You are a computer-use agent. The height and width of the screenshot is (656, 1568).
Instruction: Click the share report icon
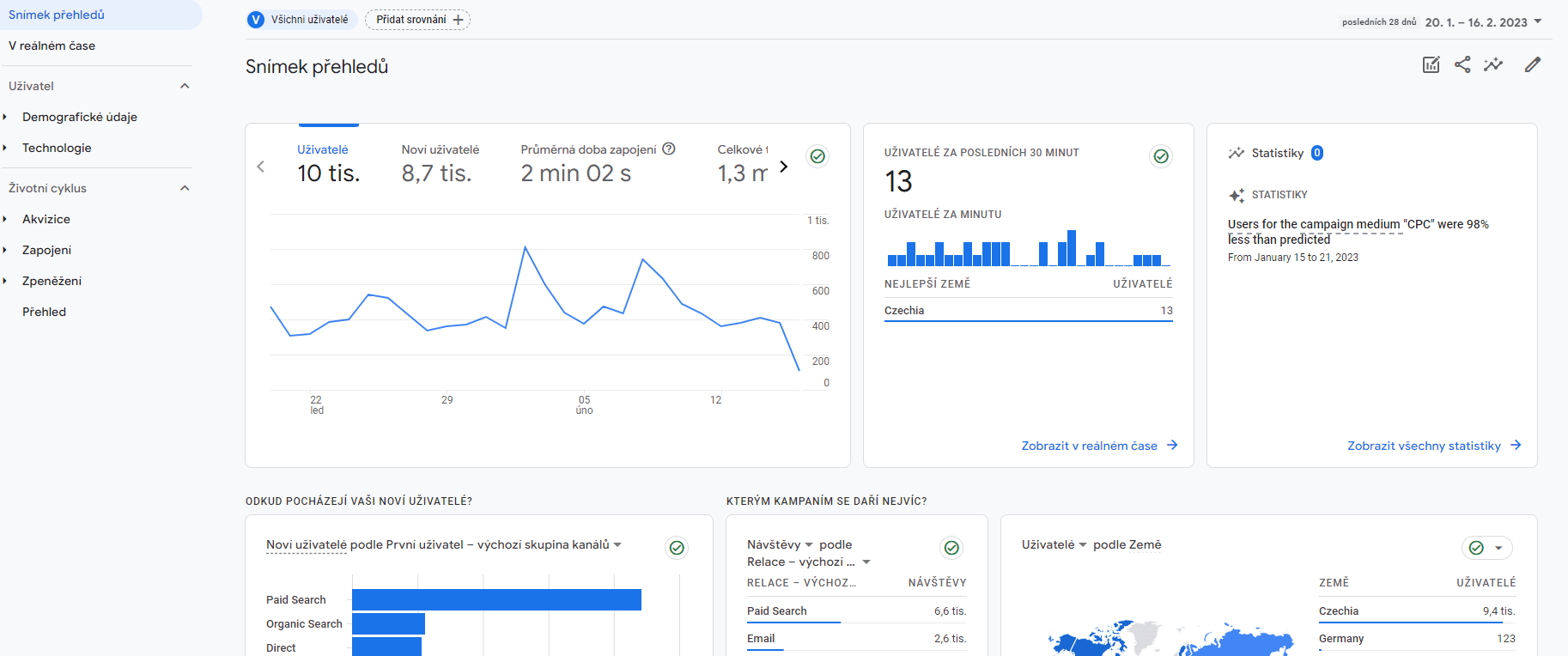point(1462,64)
